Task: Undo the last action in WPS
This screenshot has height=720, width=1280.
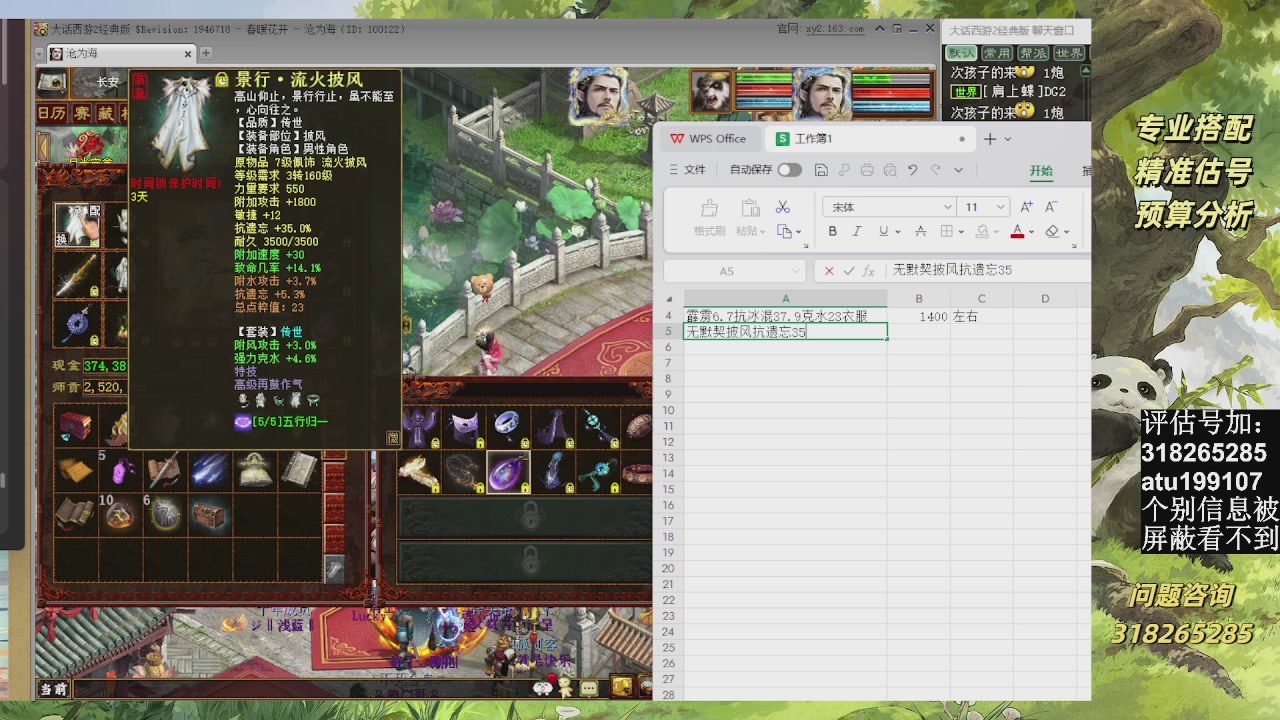Action: [912, 170]
